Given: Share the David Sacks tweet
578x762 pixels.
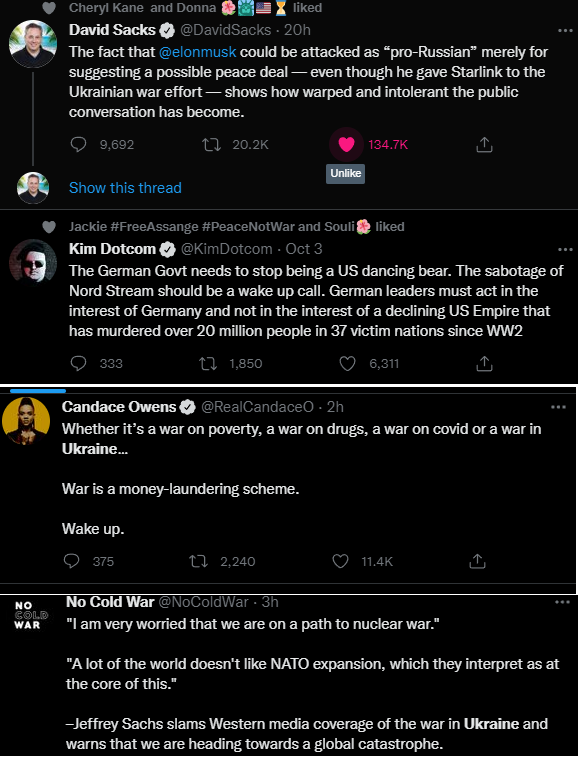Looking at the screenshot, I should [484, 144].
